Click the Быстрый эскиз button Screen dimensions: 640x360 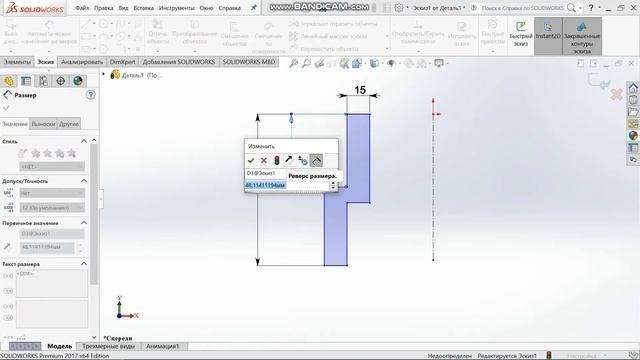[x=521, y=34]
